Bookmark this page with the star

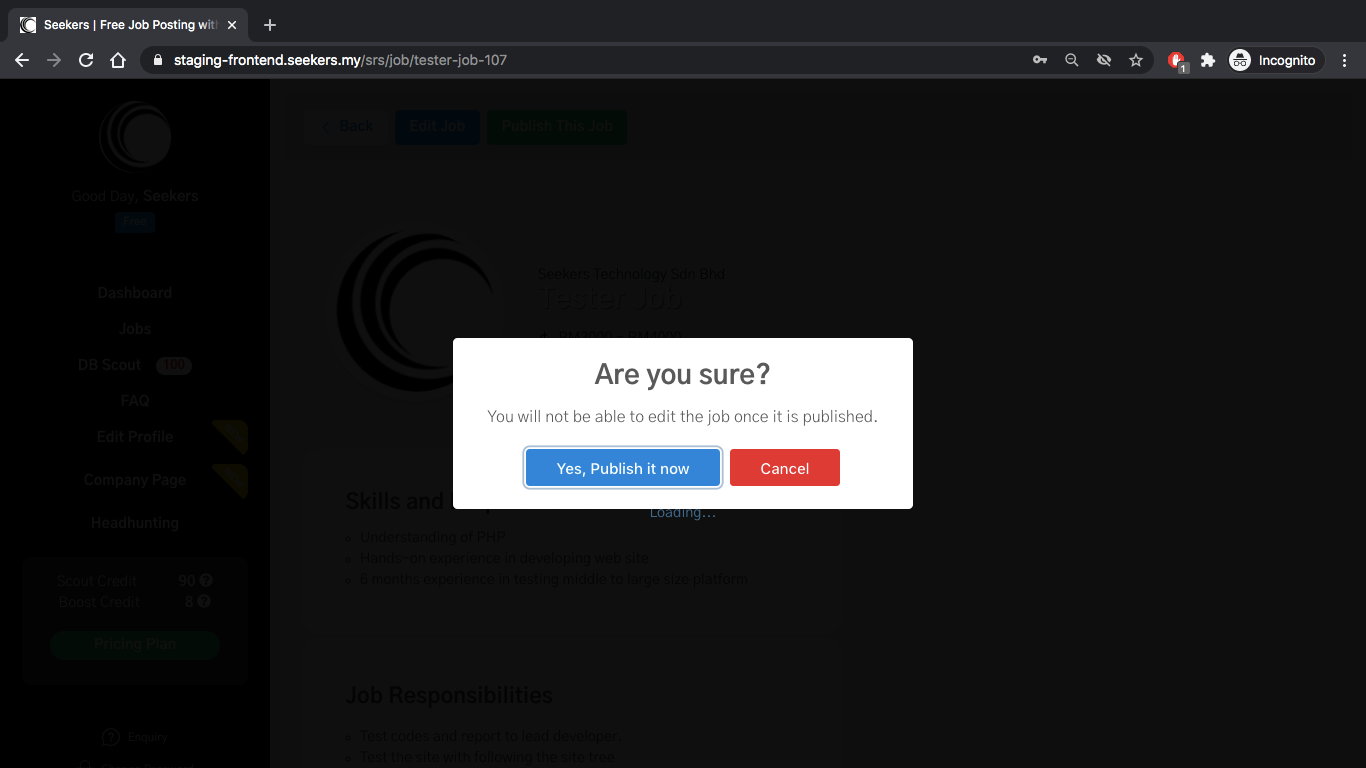[x=1136, y=60]
